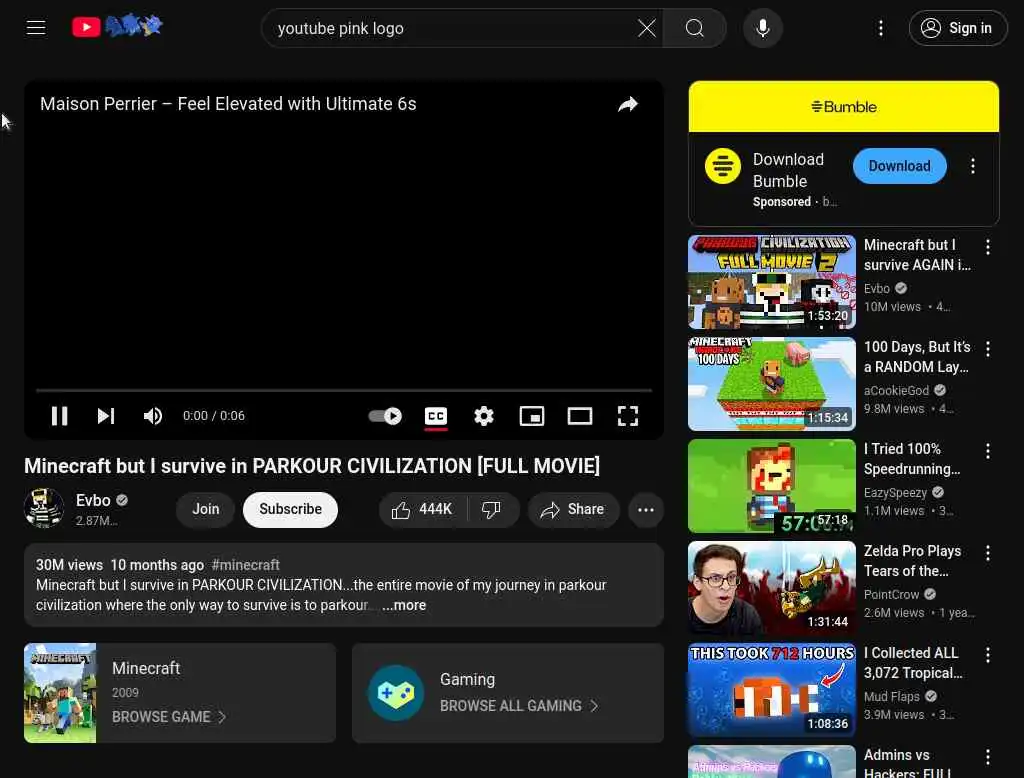This screenshot has height=778, width=1024.
Task: Open Parkour Civilization Full Movie 2 thumbnail
Action: point(772,282)
